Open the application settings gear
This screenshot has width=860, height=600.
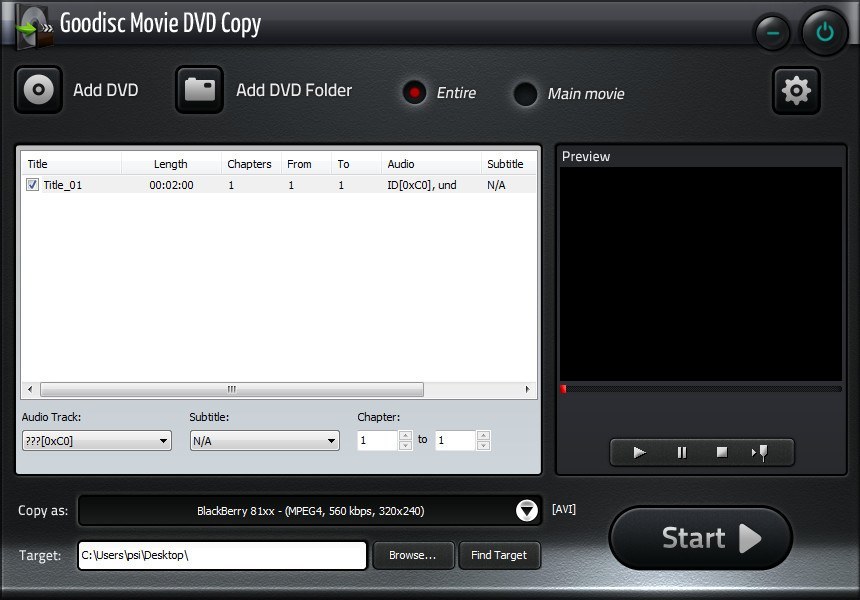click(x=796, y=90)
